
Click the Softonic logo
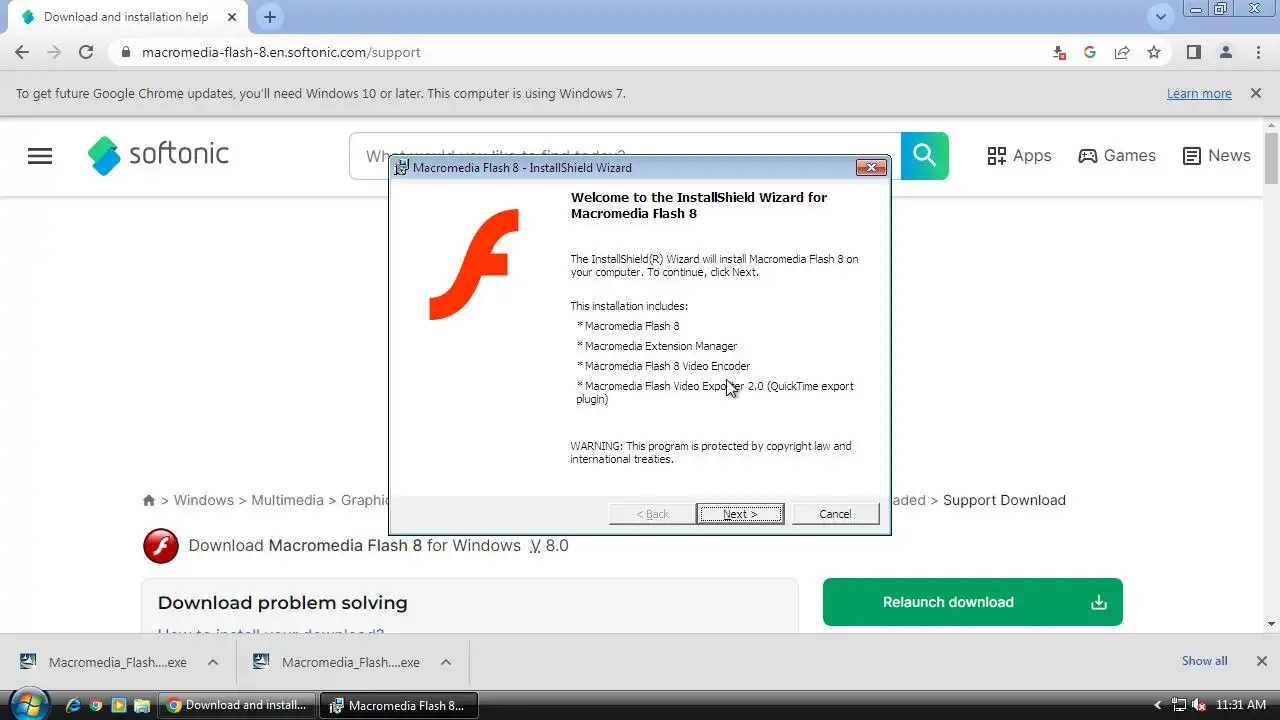pyautogui.click(x=158, y=155)
